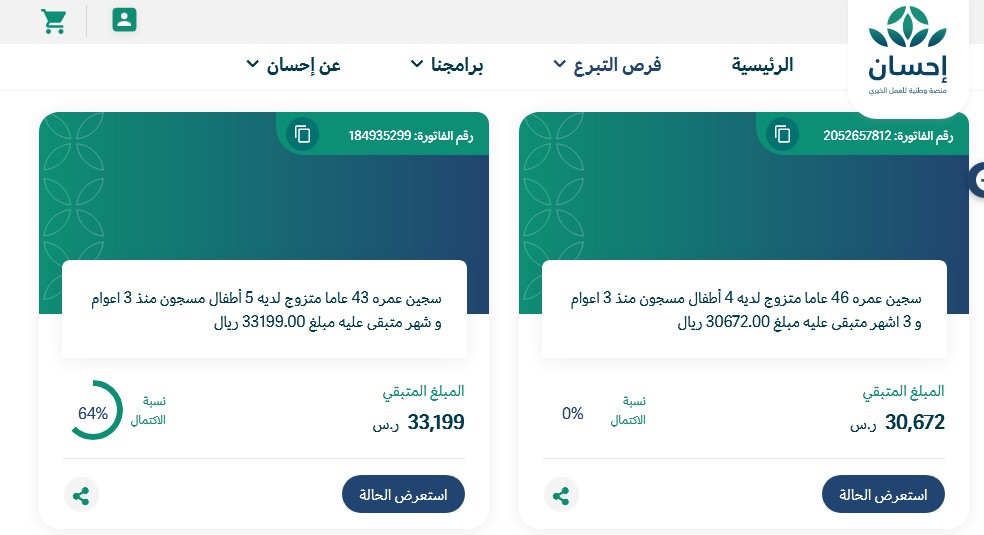Image resolution: width=984 pixels, height=535 pixels.
Task: Click استعرض الحالة for the 46-year-old prisoner
Action: tap(883, 494)
